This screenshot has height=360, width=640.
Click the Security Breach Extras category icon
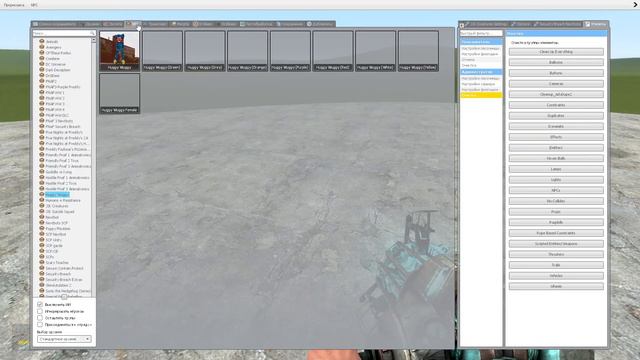pyautogui.click(x=42, y=280)
